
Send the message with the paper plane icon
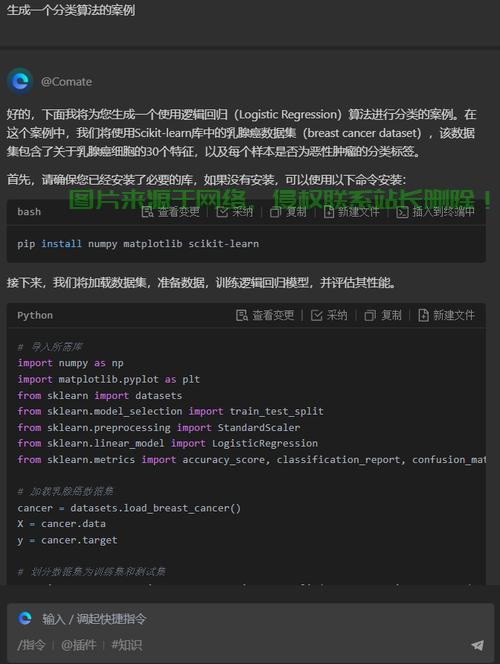(478, 645)
